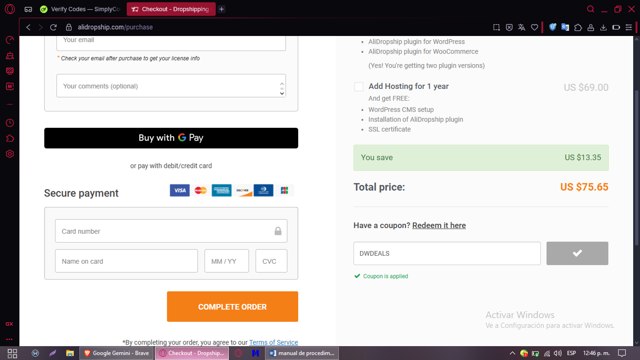Open the Opera GX main menu logo
640x360 pixels.
(10, 9)
